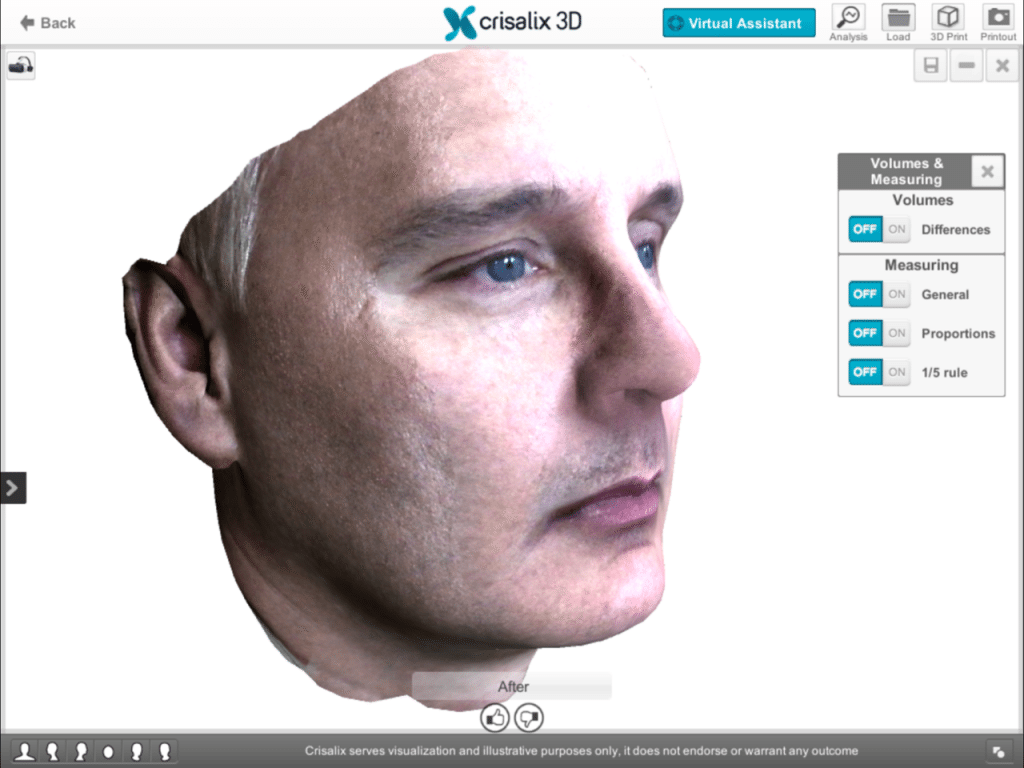Click the Crisalix 3D logo
The width and height of the screenshot is (1024, 768).
click(x=512, y=23)
